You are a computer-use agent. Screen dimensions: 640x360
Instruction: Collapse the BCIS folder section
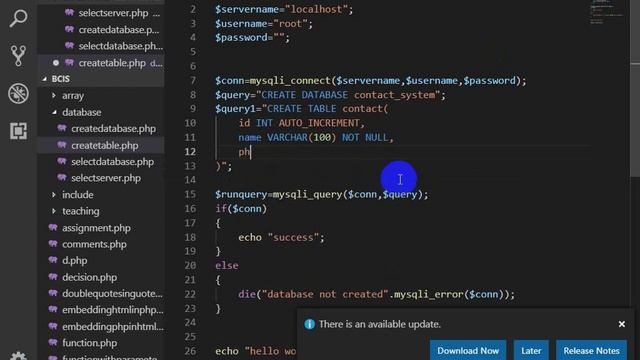[x=44, y=79]
